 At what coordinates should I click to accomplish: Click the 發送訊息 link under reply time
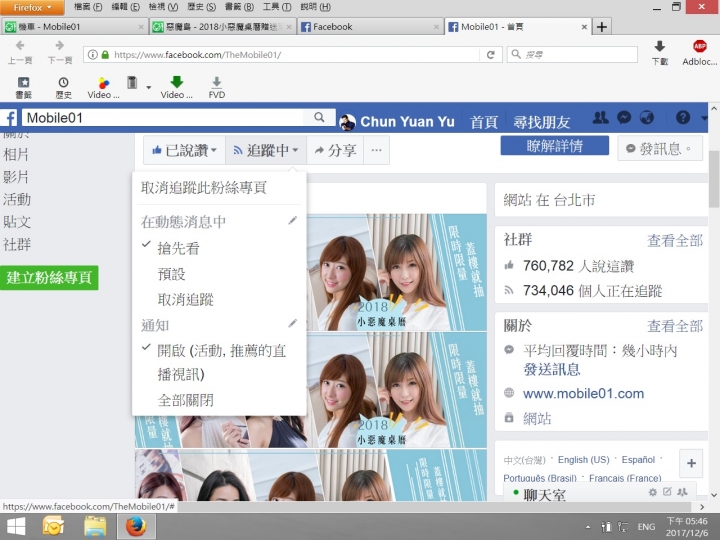[x=551, y=369]
